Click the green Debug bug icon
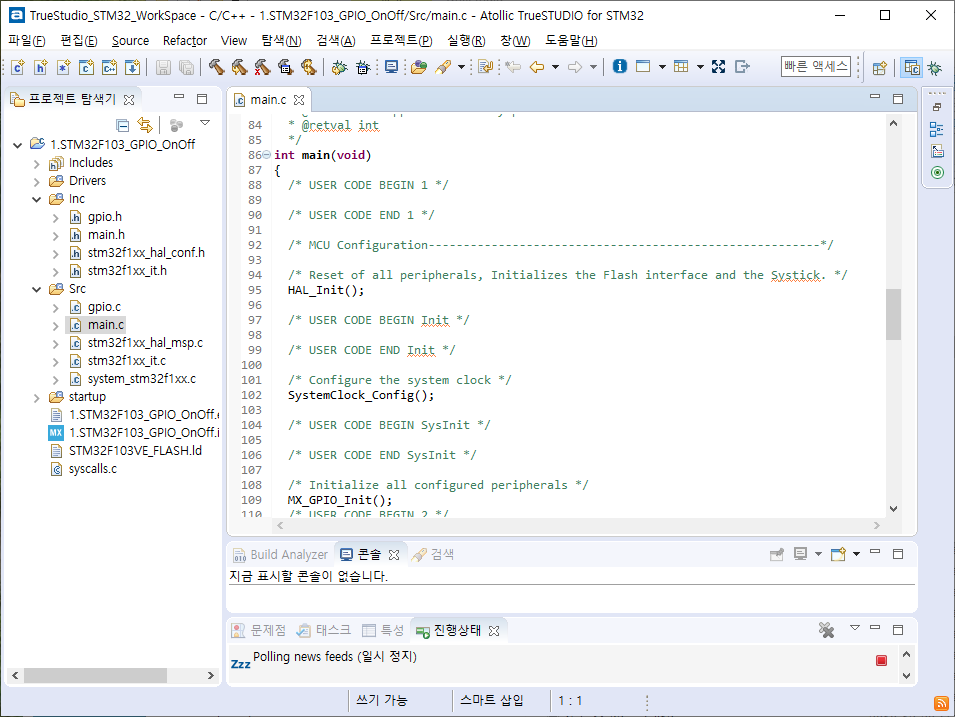 [x=339, y=67]
